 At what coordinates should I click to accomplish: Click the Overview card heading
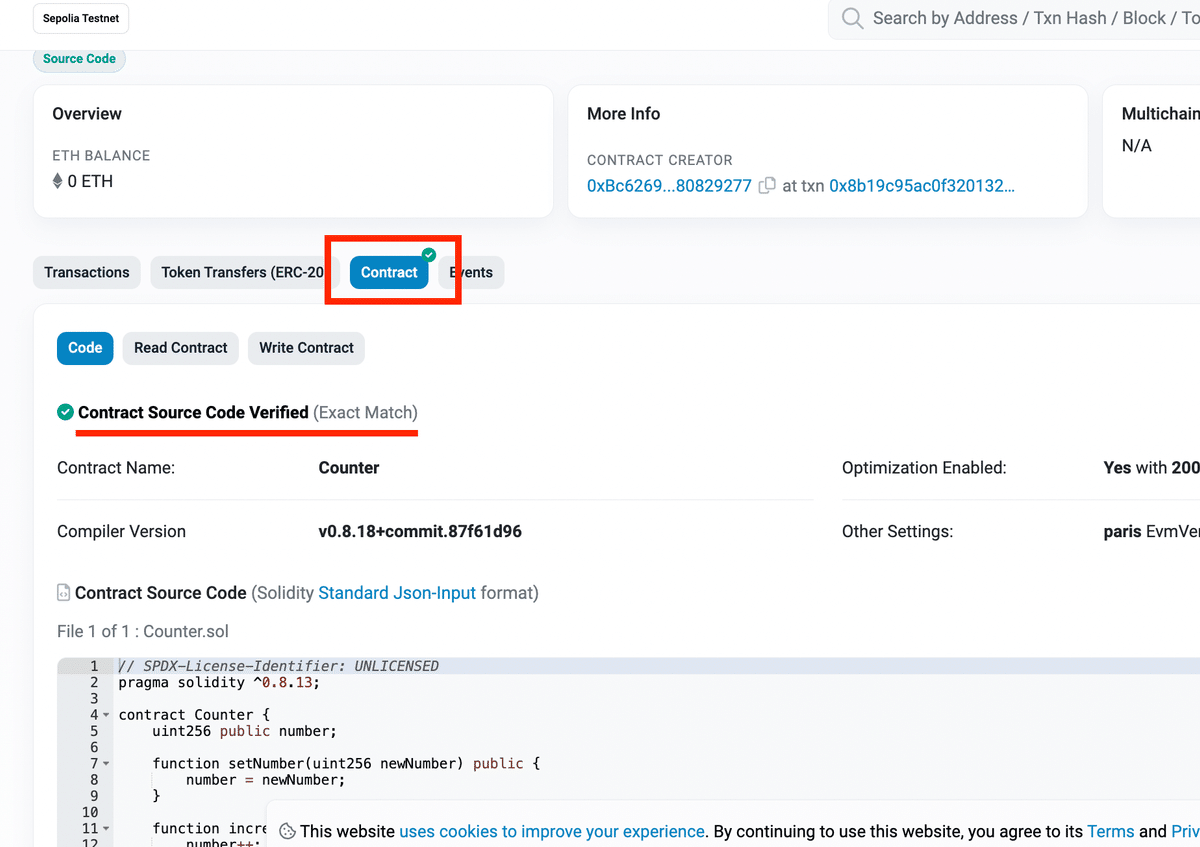[87, 114]
